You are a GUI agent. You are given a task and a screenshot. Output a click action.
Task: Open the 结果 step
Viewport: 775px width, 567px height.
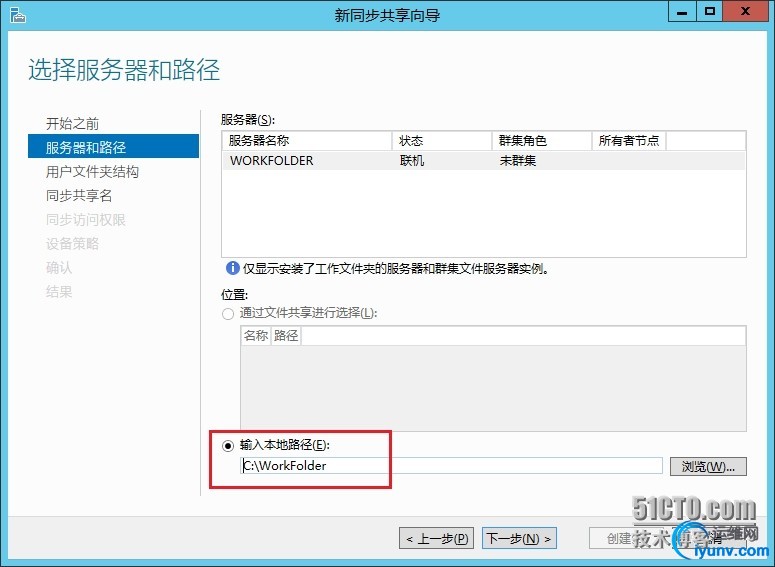tap(59, 292)
